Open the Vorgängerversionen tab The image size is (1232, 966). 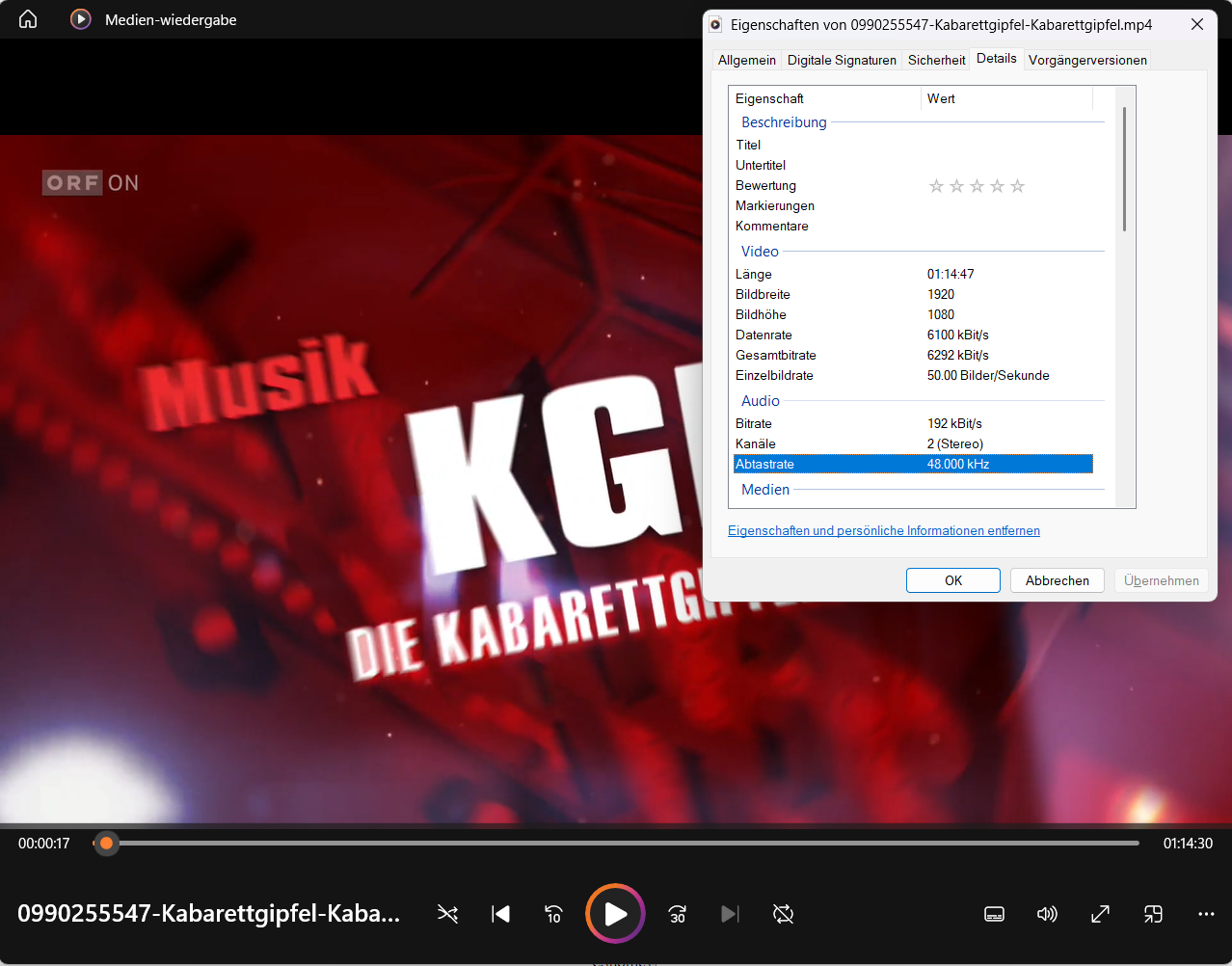pos(1087,60)
